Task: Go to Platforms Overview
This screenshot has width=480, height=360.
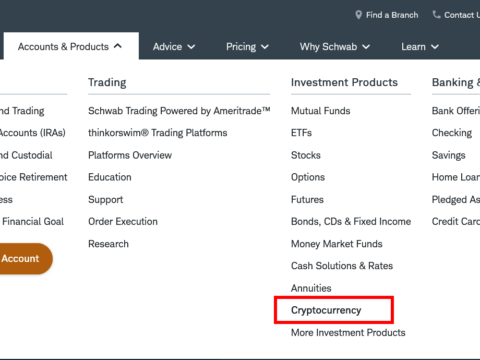Action: [x=130, y=155]
